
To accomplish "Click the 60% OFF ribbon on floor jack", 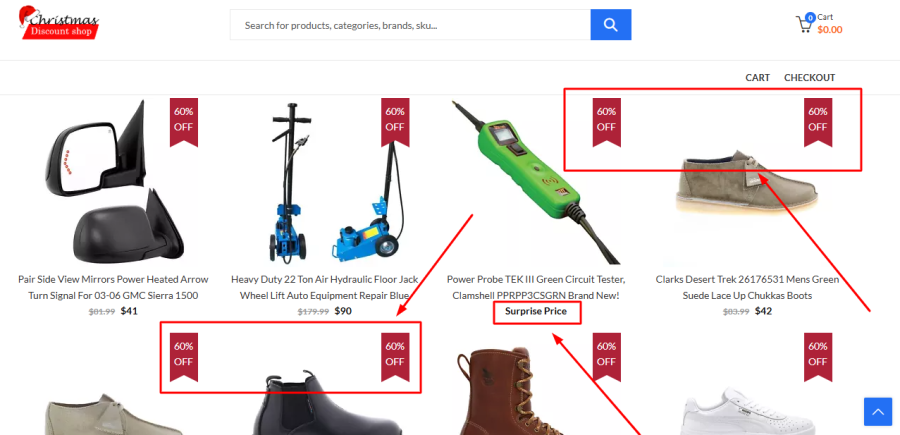I will tap(395, 122).
